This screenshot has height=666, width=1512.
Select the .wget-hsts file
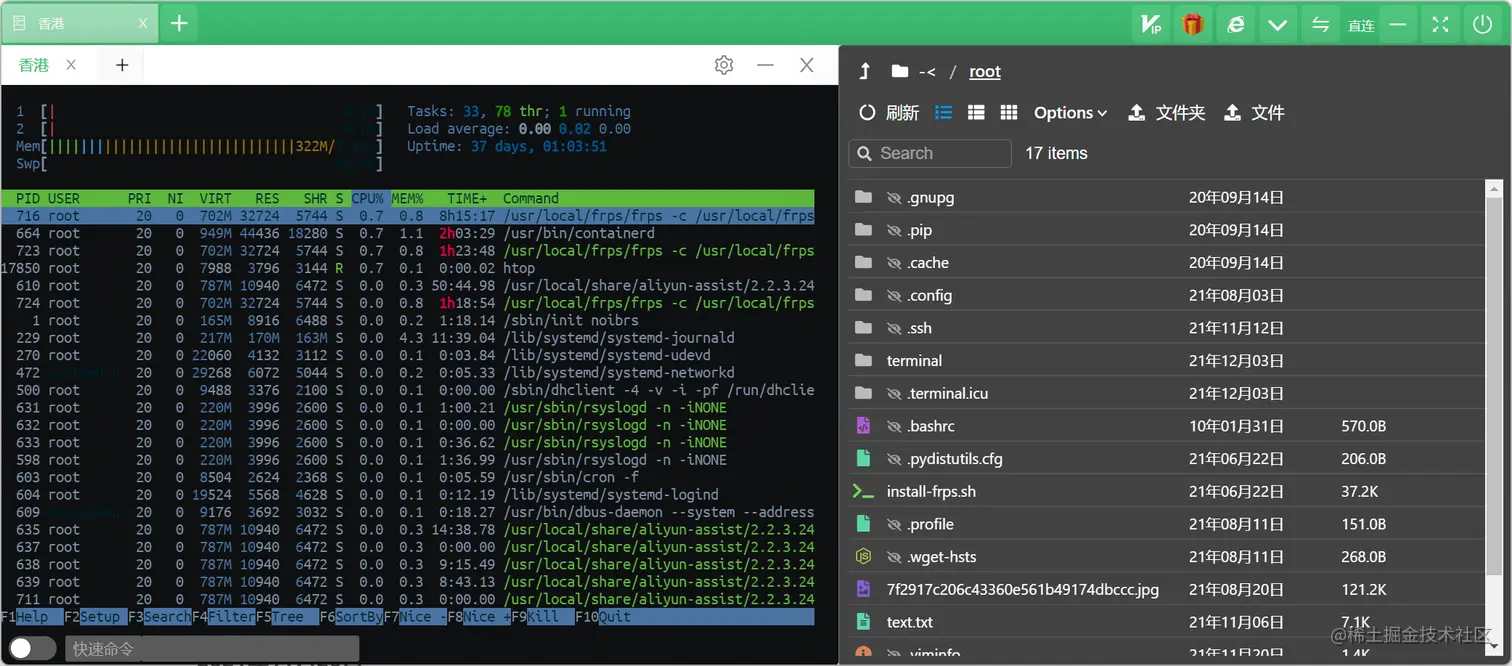pos(1166,557)
